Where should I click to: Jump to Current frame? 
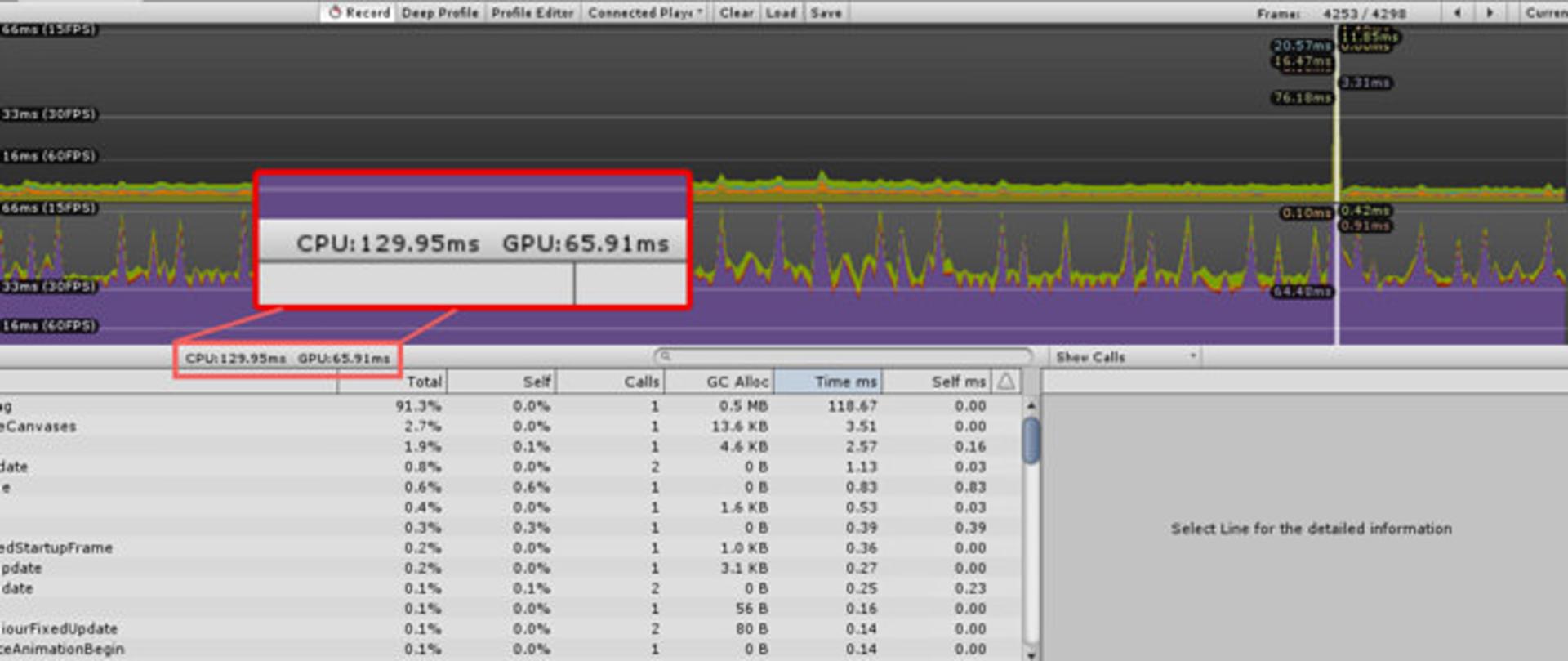tap(1545, 12)
